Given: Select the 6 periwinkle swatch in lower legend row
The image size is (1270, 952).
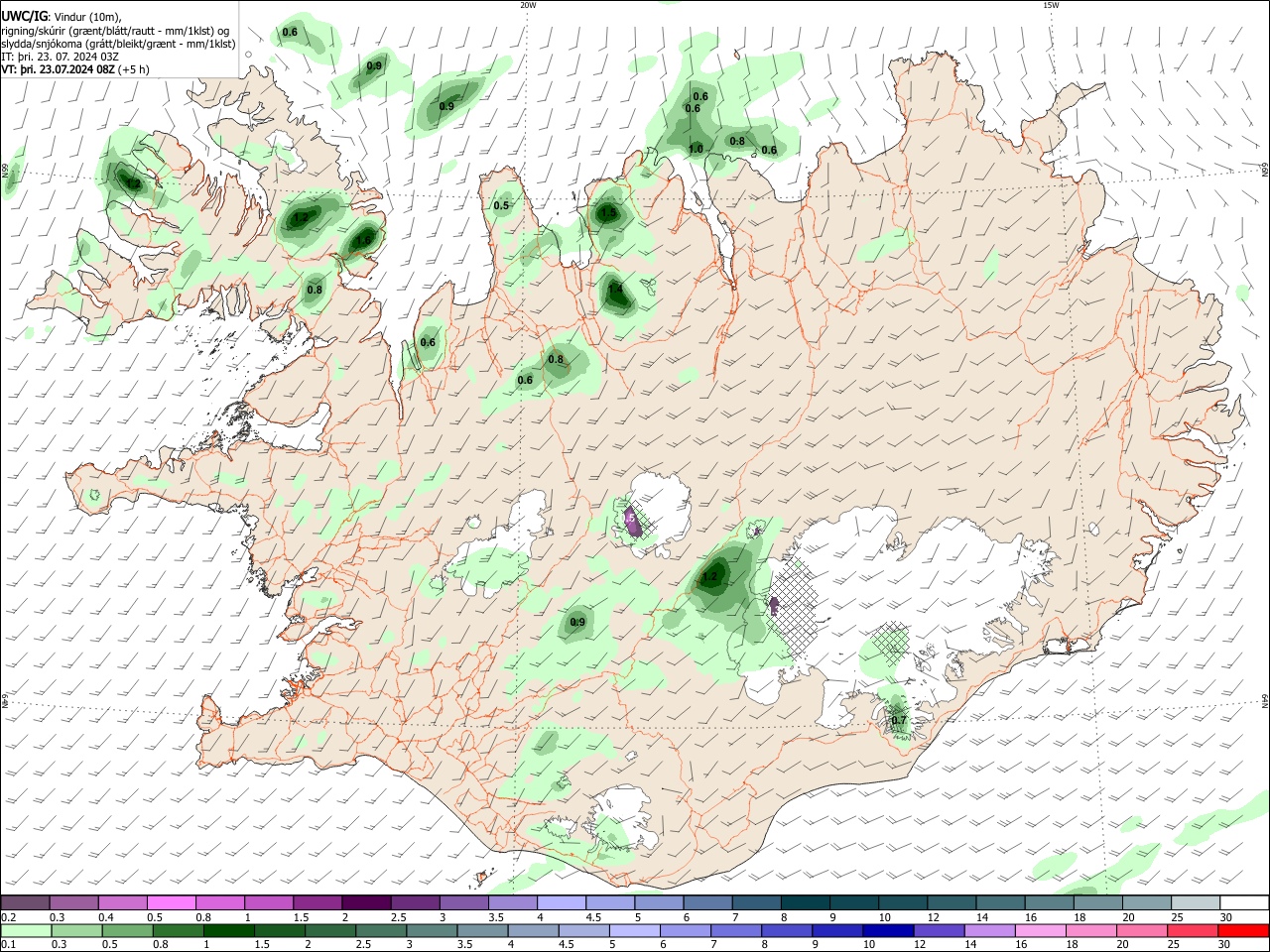Looking at the screenshot, I should point(686,930).
